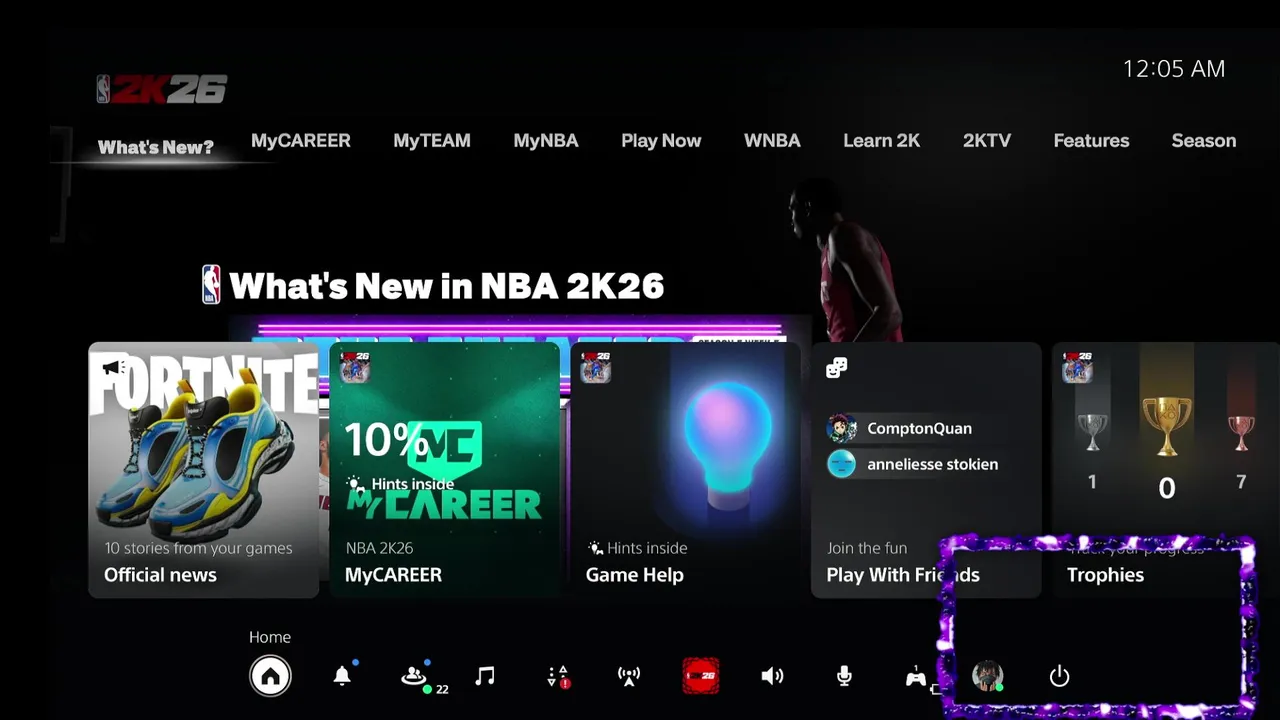Open the Play With Friends card
The width and height of the screenshot is (1280, 720).
click(926, 470)
